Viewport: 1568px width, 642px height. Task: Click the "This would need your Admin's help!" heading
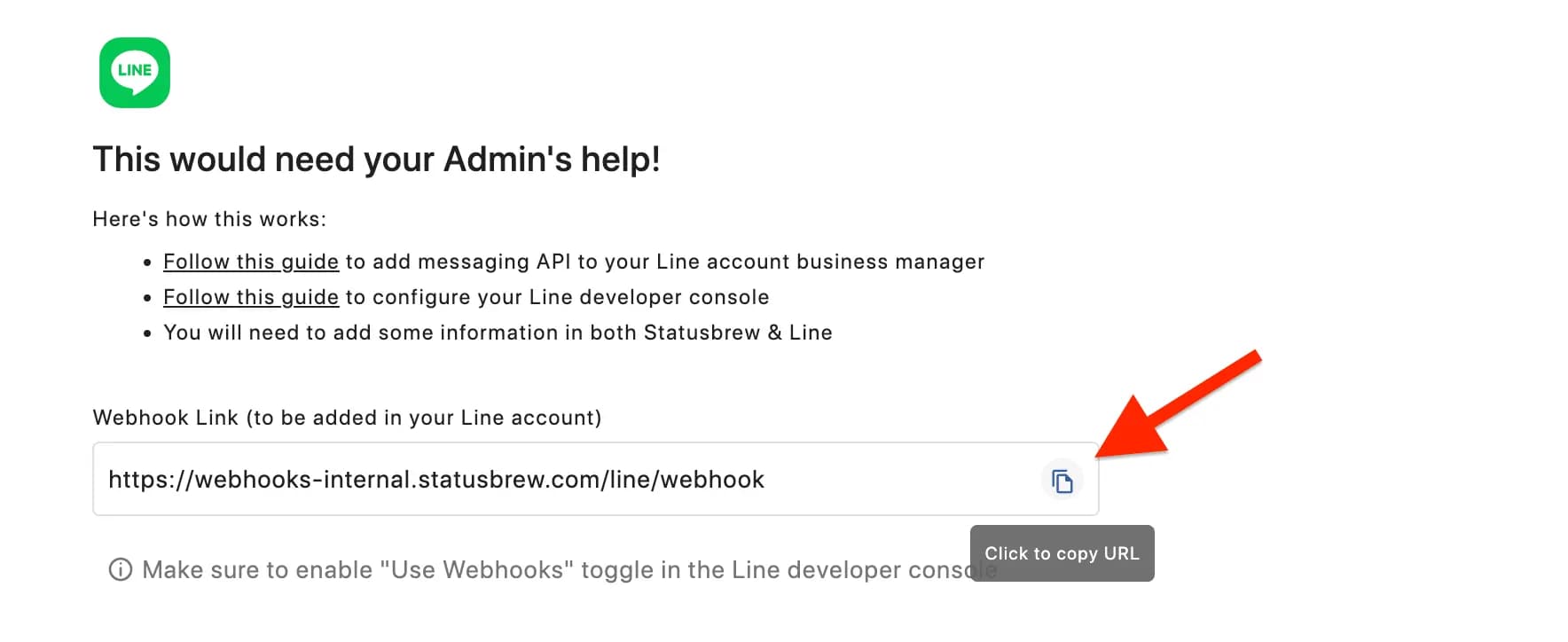pos(376,160)
